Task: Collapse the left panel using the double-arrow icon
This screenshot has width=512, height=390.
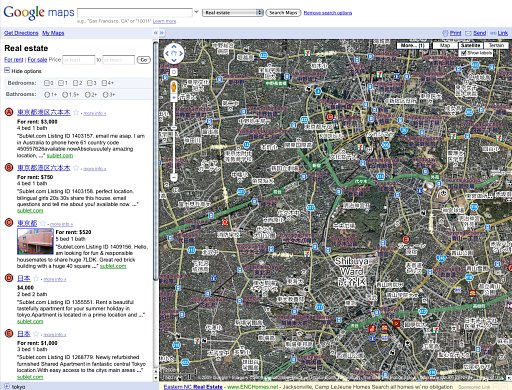Action: (x=155, y=33)
